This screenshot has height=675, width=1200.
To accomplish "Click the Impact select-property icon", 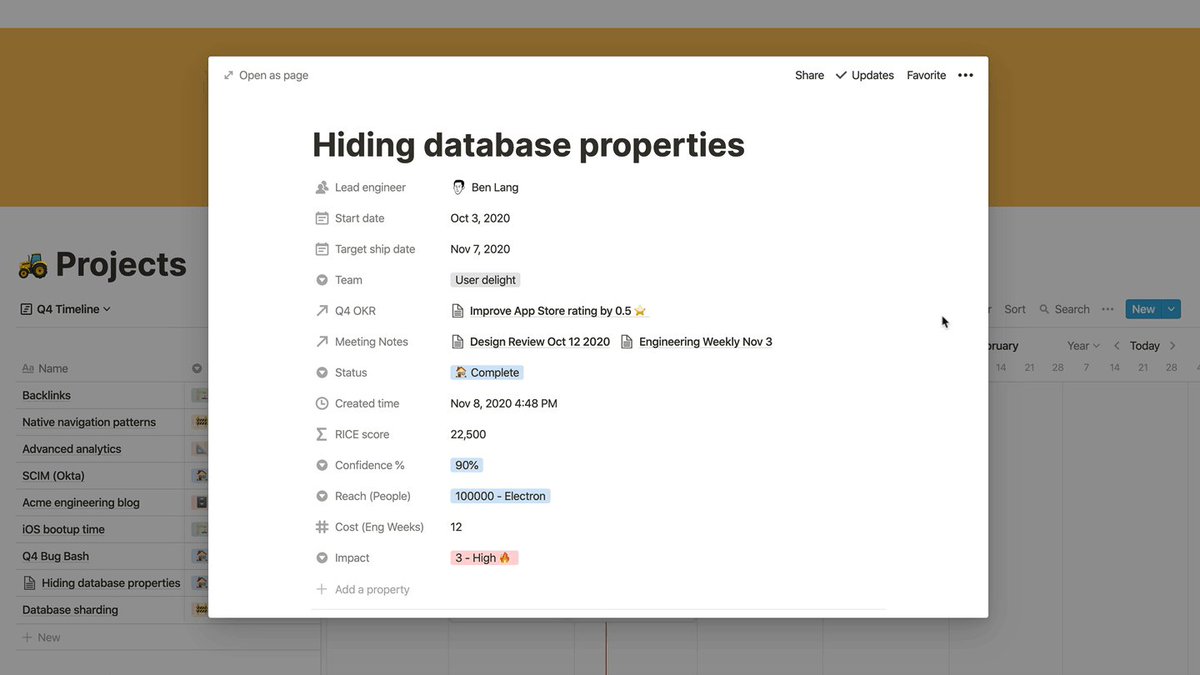I will tap(322, 558).
